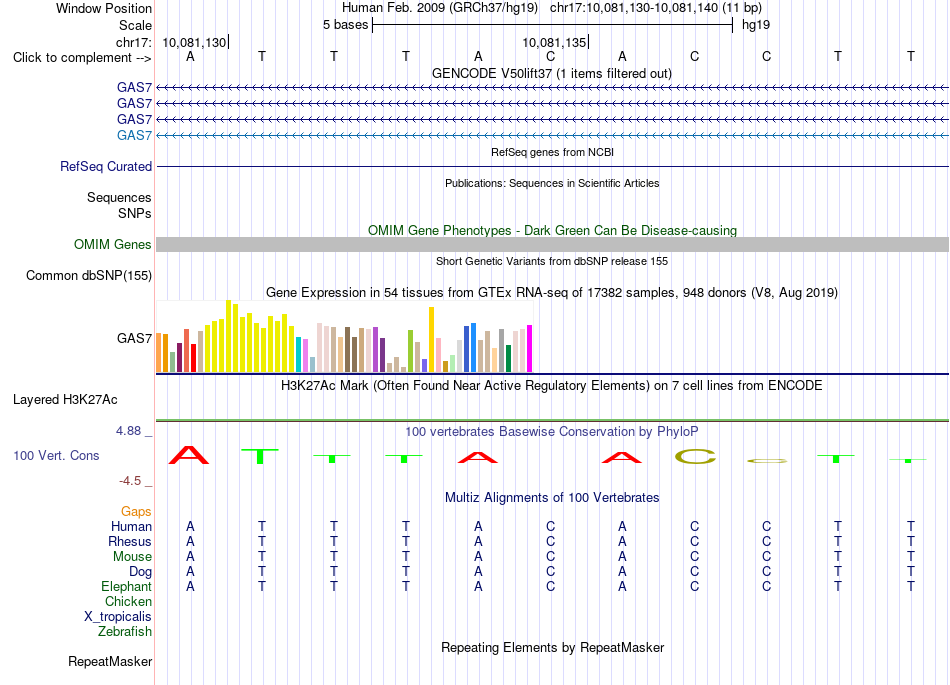The height and width of the screenshot is (685, 950).
Task: Click 'RefSeq genes from NCBI' title
Action: point(552,152)
